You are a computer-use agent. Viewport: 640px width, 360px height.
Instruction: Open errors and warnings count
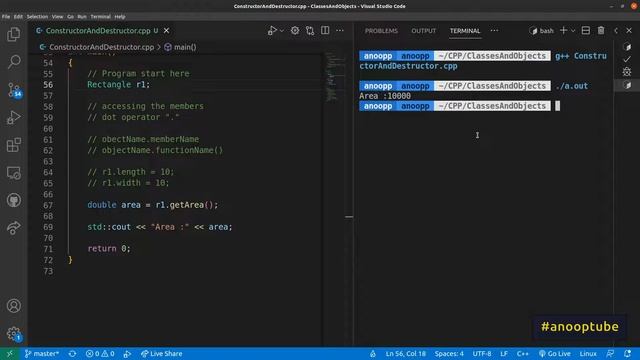[x=100, y=354]
